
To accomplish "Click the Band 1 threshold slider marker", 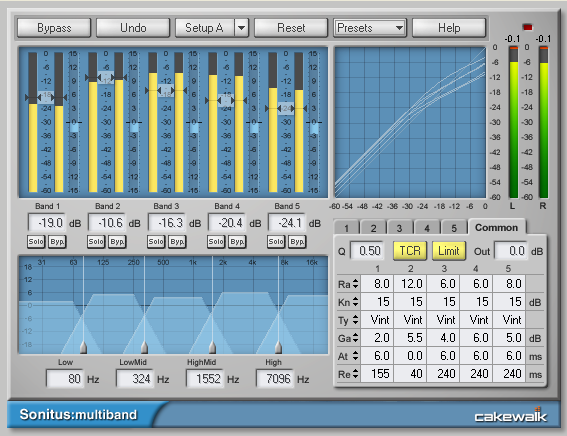I will click(46, 97).
